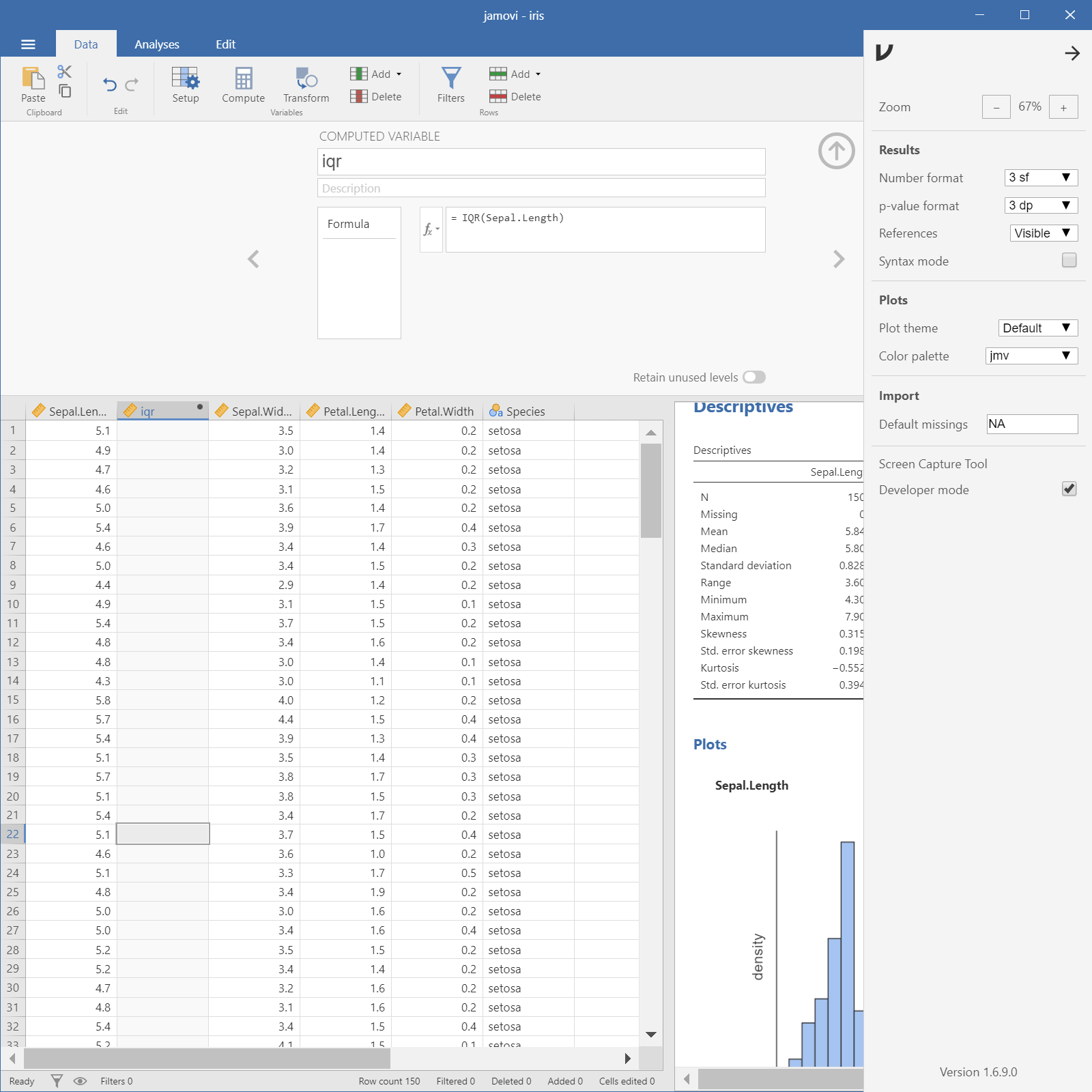Open the formula function fx picker
This screenshot has width=1092, height=1092.
click(431, 230)
